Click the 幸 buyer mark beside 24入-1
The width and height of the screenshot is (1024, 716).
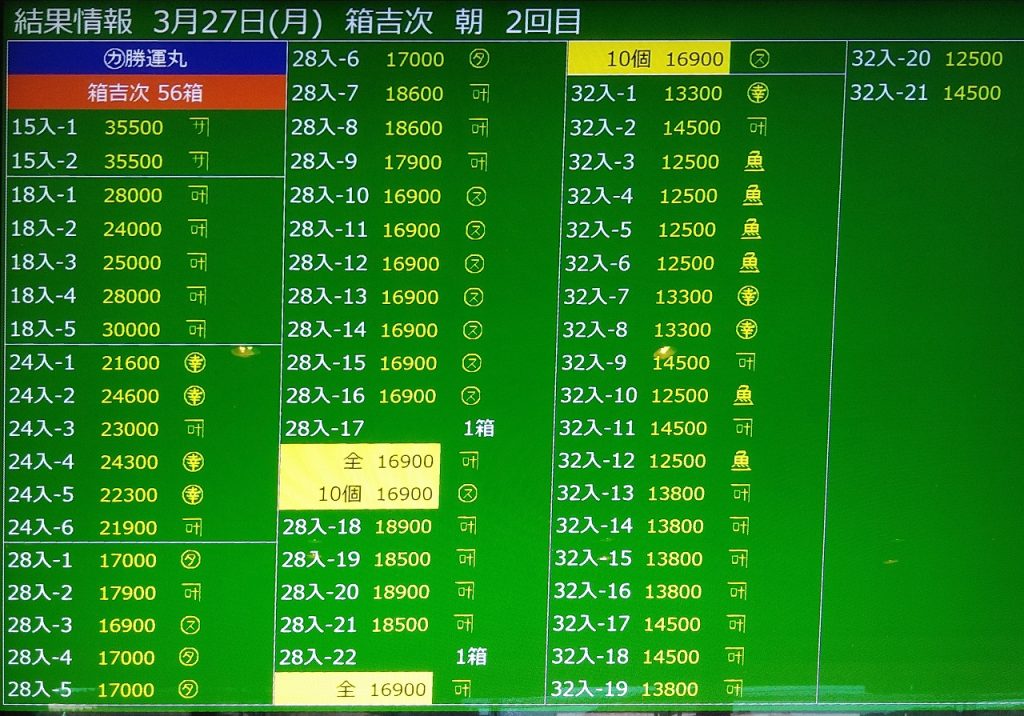194,363
